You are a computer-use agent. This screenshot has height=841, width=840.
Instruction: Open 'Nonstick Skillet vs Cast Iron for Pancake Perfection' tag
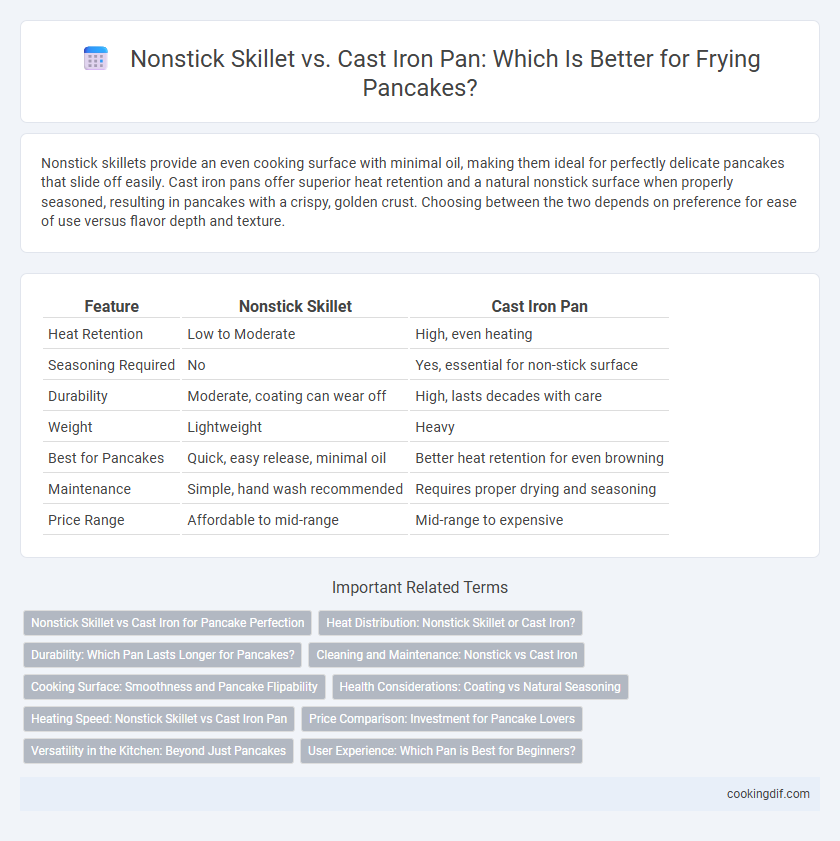[167, 623]
